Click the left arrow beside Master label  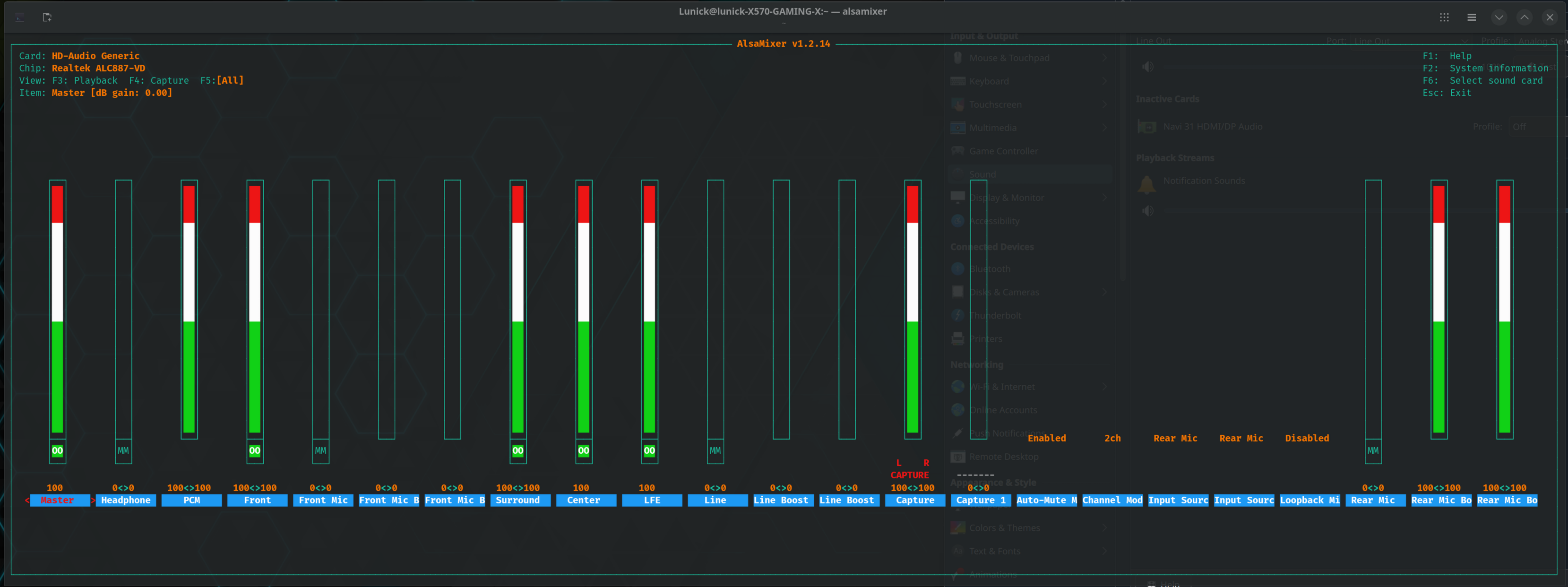pos(27,500)
